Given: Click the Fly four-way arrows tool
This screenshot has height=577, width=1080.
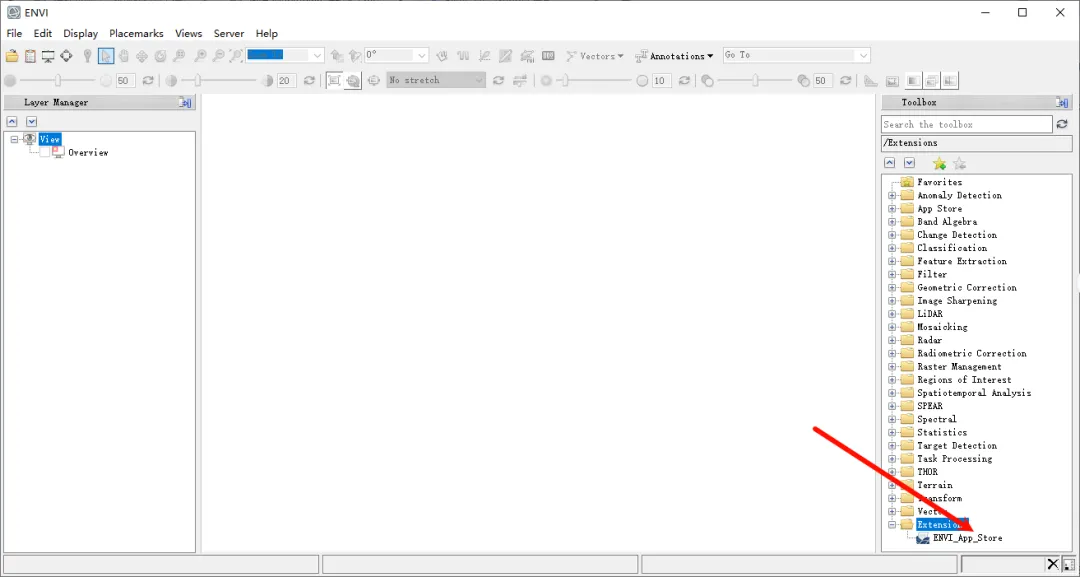Looking at the screenshot, I should coord(142,56).
